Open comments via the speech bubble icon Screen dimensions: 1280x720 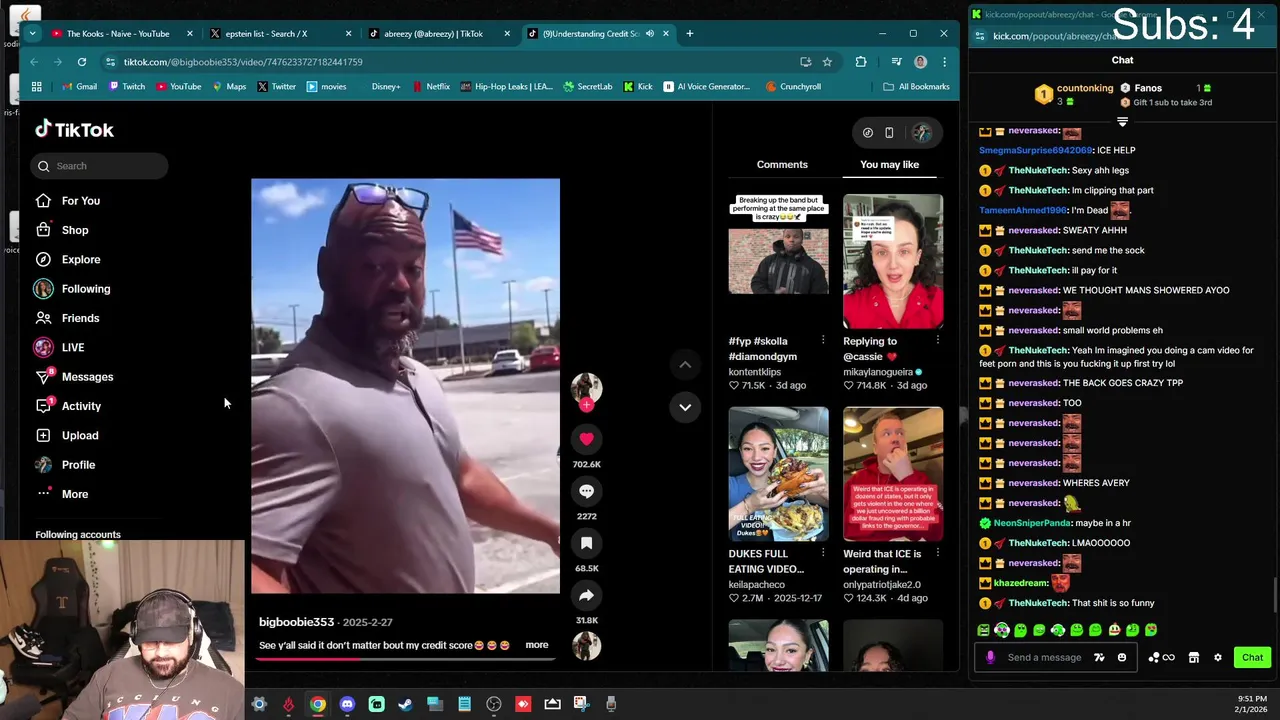(586, 491)
